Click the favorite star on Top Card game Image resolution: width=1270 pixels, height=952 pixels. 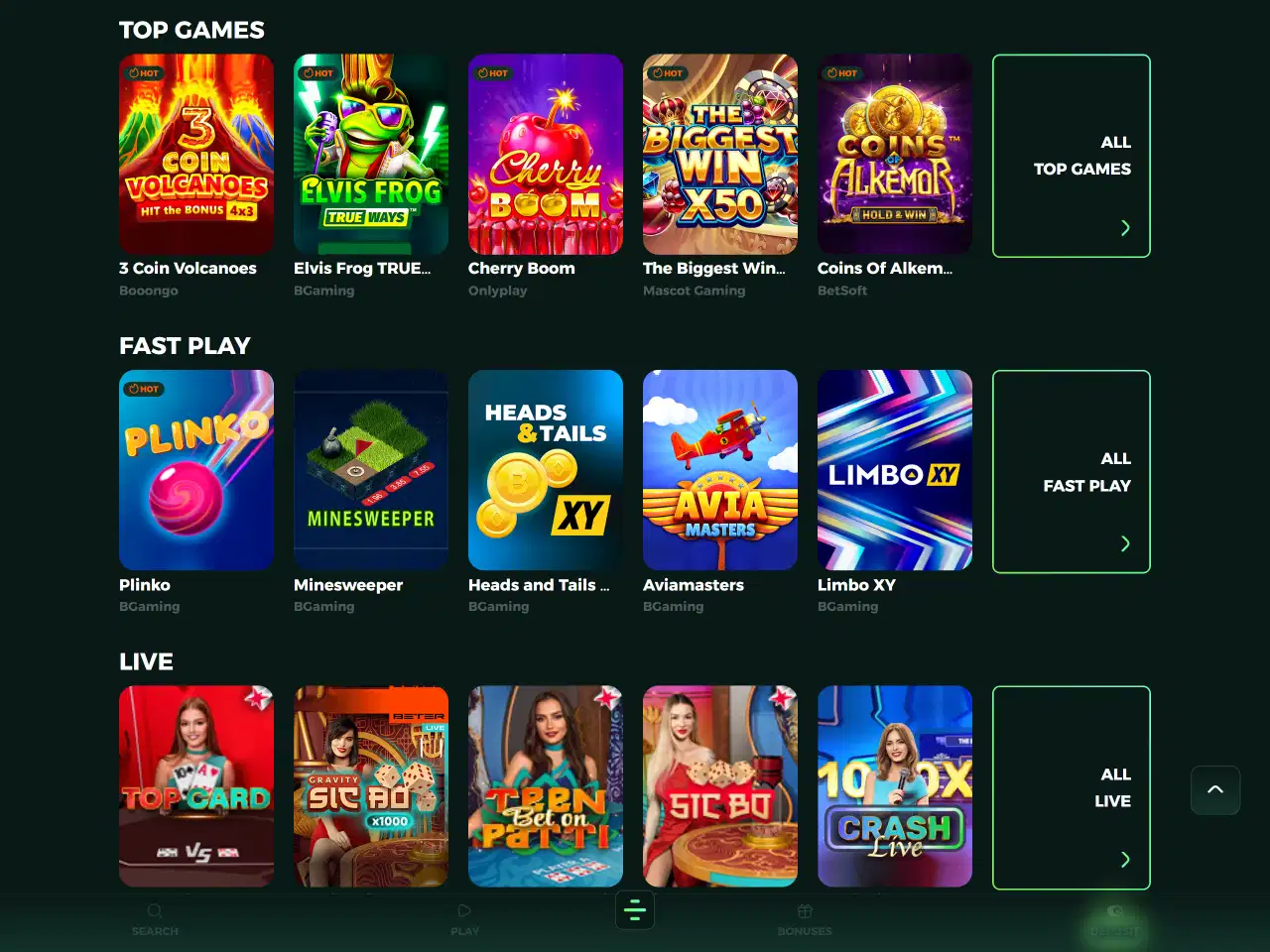tap(258, 698)
